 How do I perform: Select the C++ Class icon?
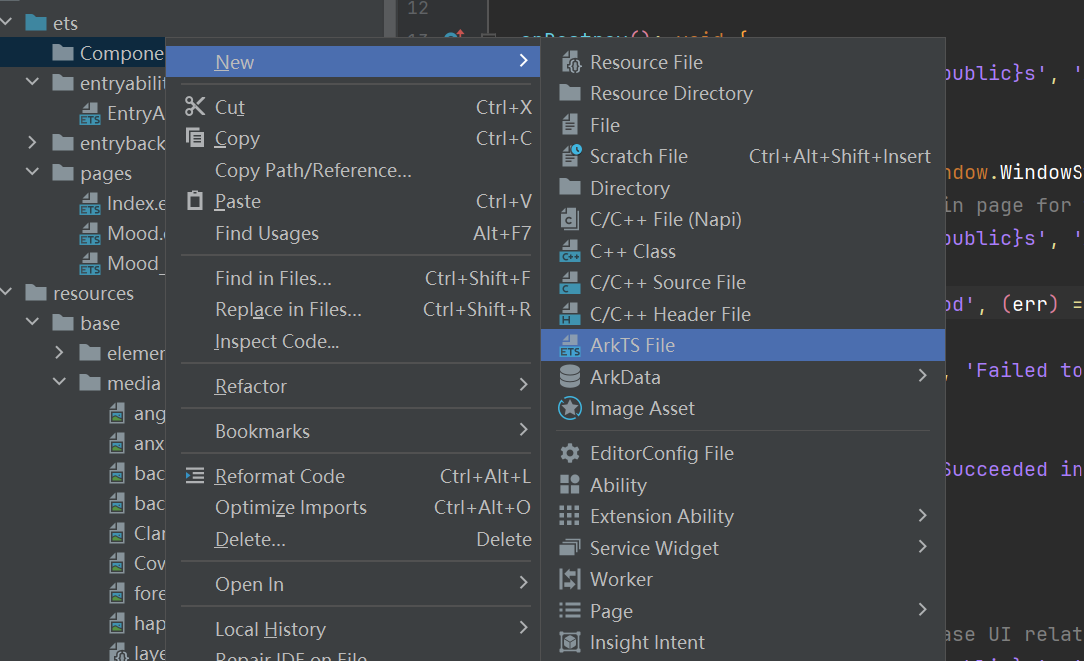(x=570, y=251)
